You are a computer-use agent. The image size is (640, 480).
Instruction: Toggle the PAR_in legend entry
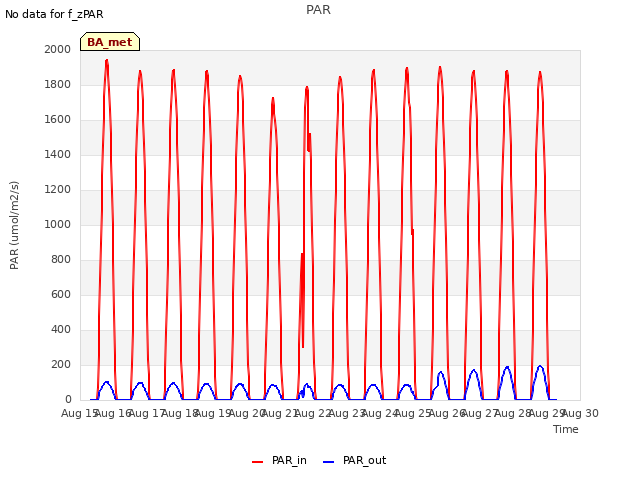(x=279, y=460)
